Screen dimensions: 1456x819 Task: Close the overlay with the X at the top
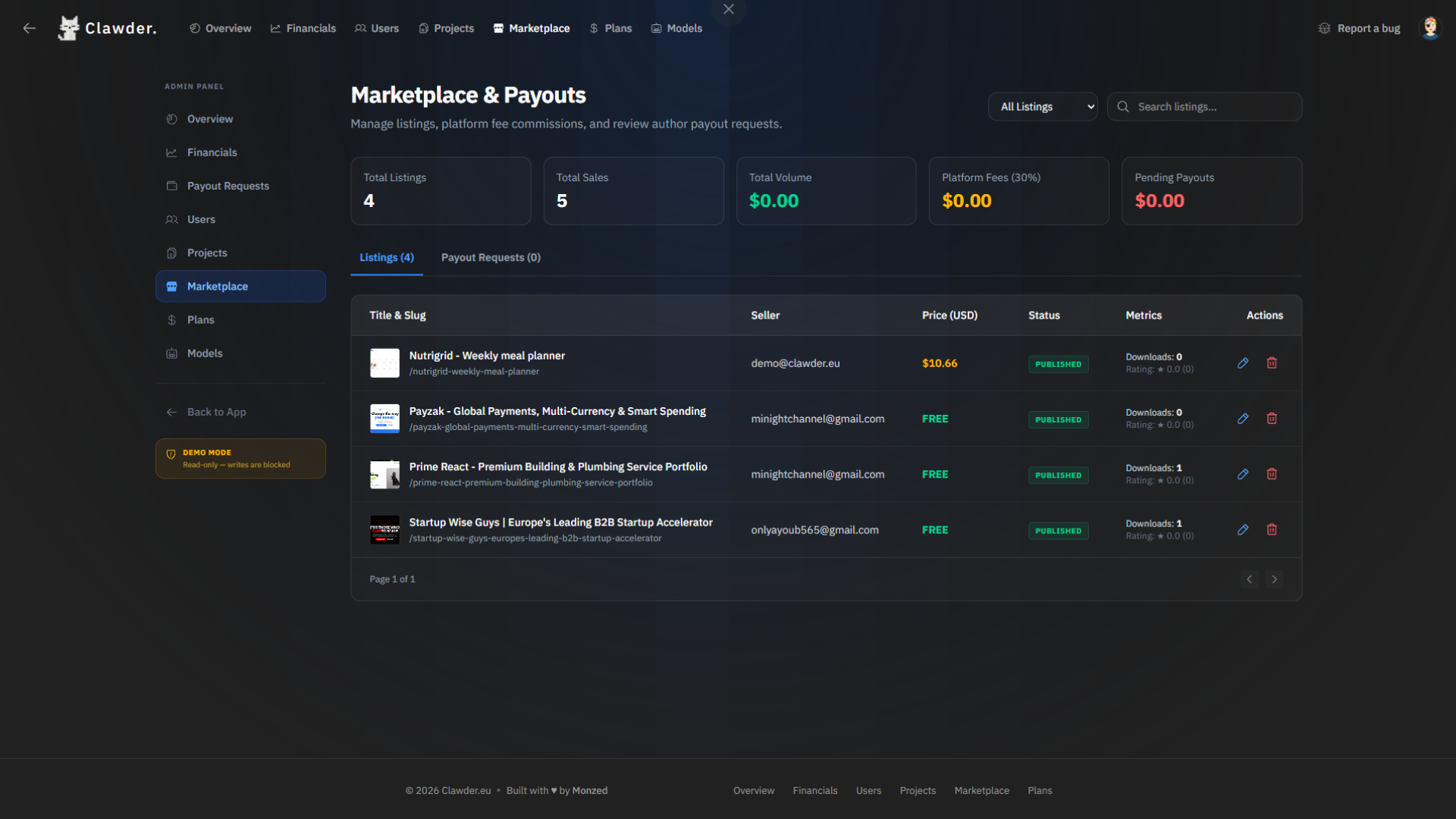click(x=729, y=9)
